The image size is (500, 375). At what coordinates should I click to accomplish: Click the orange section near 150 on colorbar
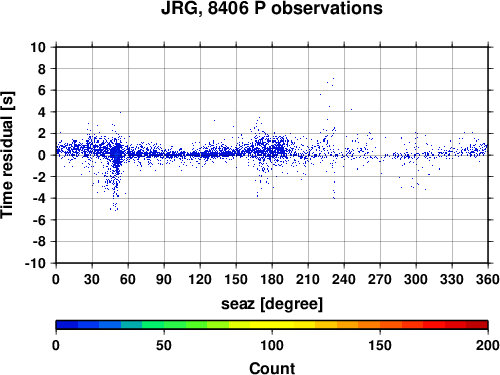pyautogui.click(x=380, y=325)
